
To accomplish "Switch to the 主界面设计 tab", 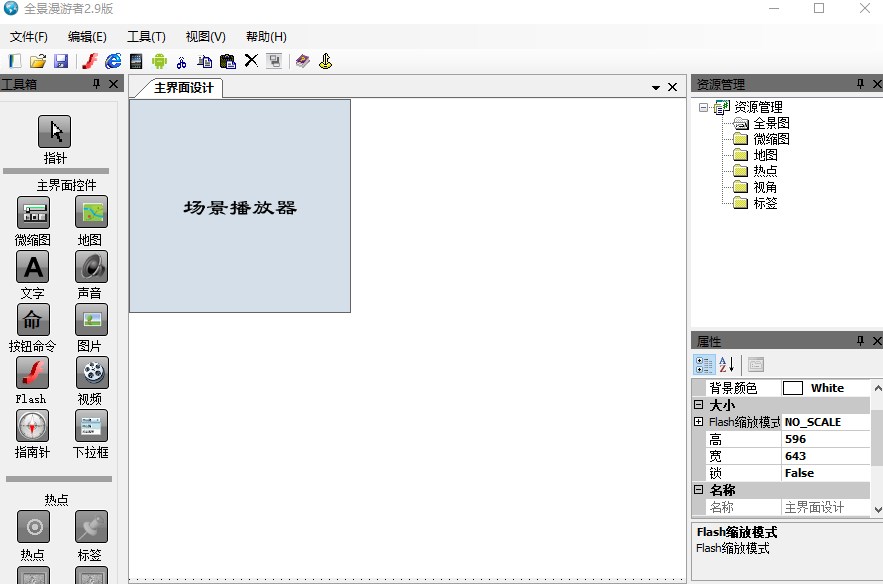I will click(183, 88).
